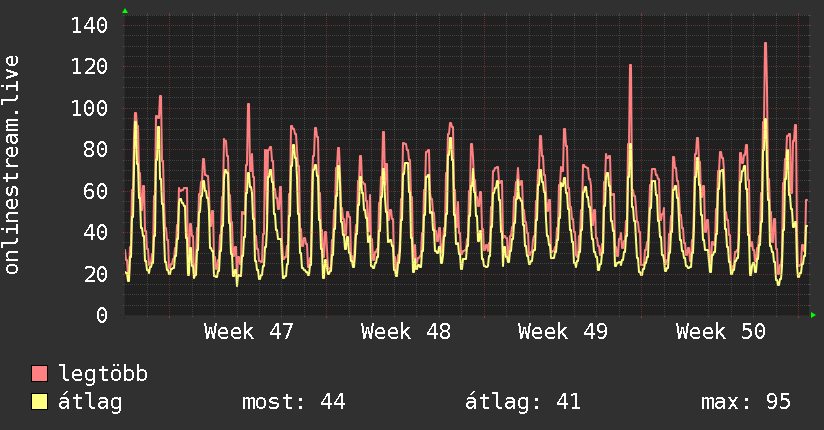
Task: Click the Week 49 axis label
Action: (563, 332)
